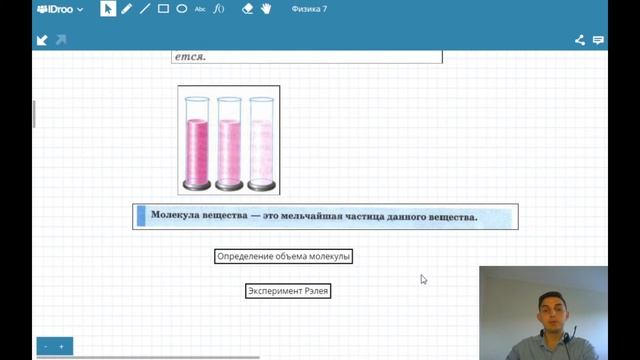This screenshot has height=360, width=640.
Task: Select the pink test tubes image
Action: pos(229,140)
